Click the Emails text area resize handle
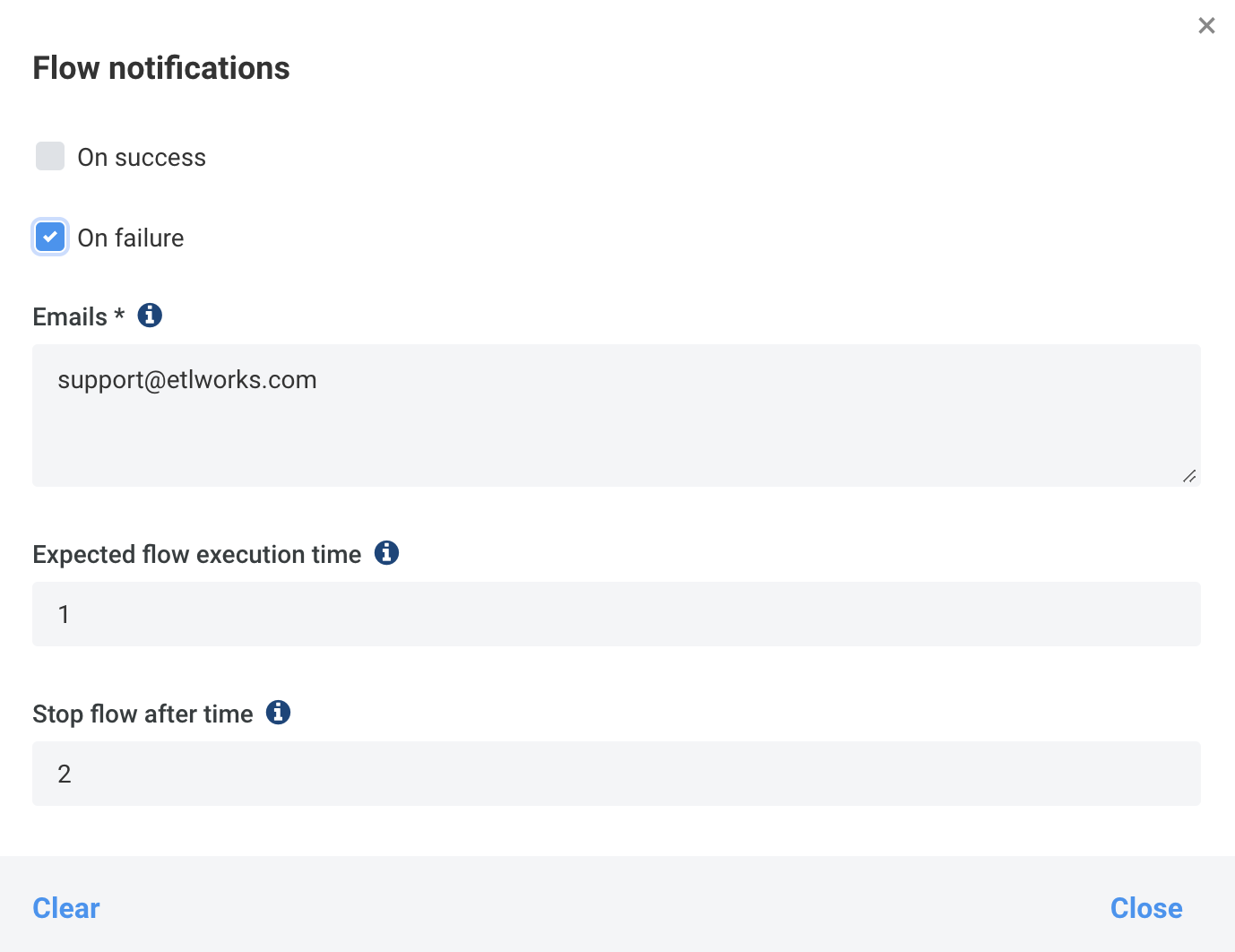 coord(1189,476)
